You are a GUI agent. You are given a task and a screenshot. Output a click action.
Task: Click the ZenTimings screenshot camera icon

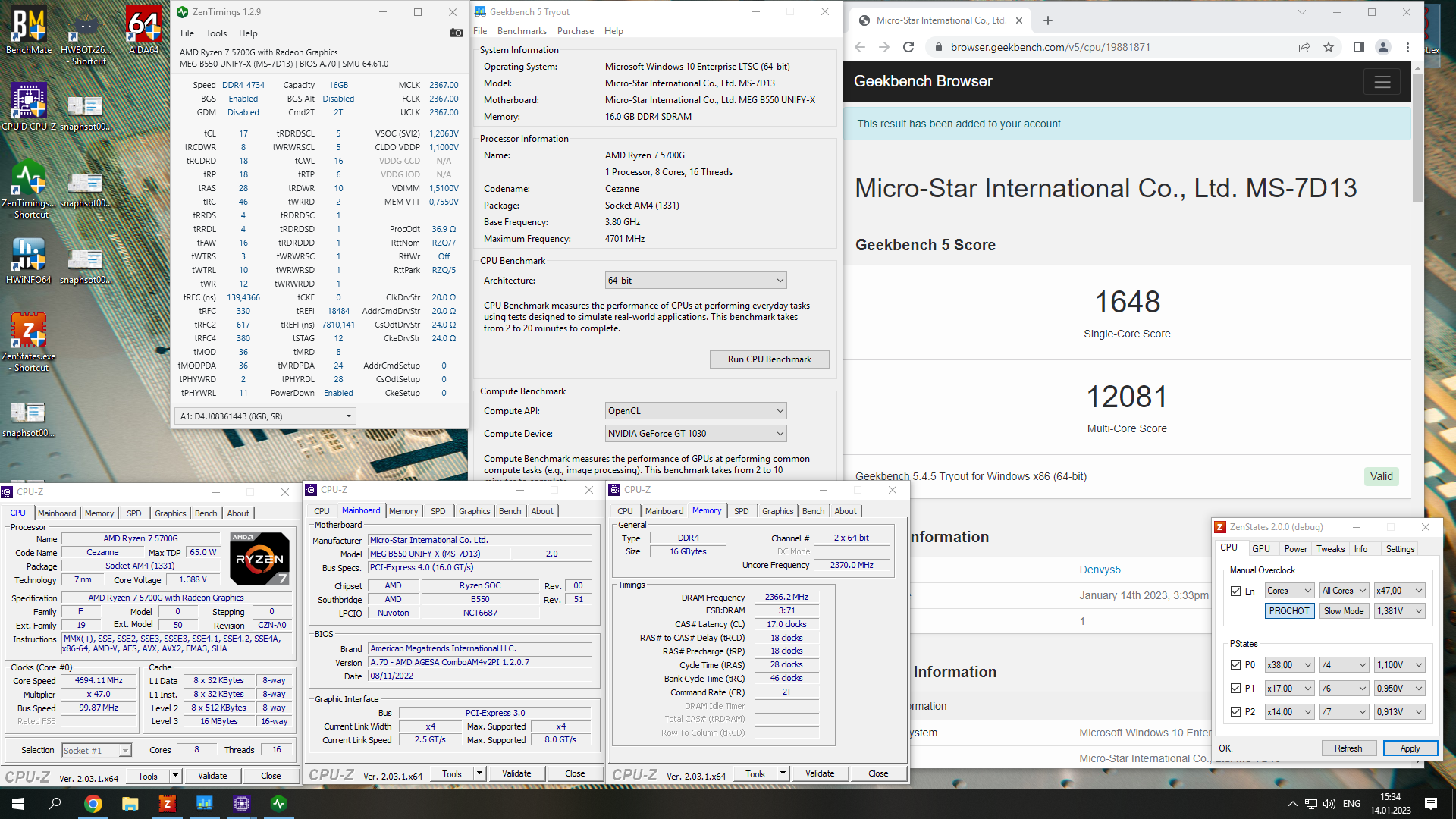coord(456,33)
